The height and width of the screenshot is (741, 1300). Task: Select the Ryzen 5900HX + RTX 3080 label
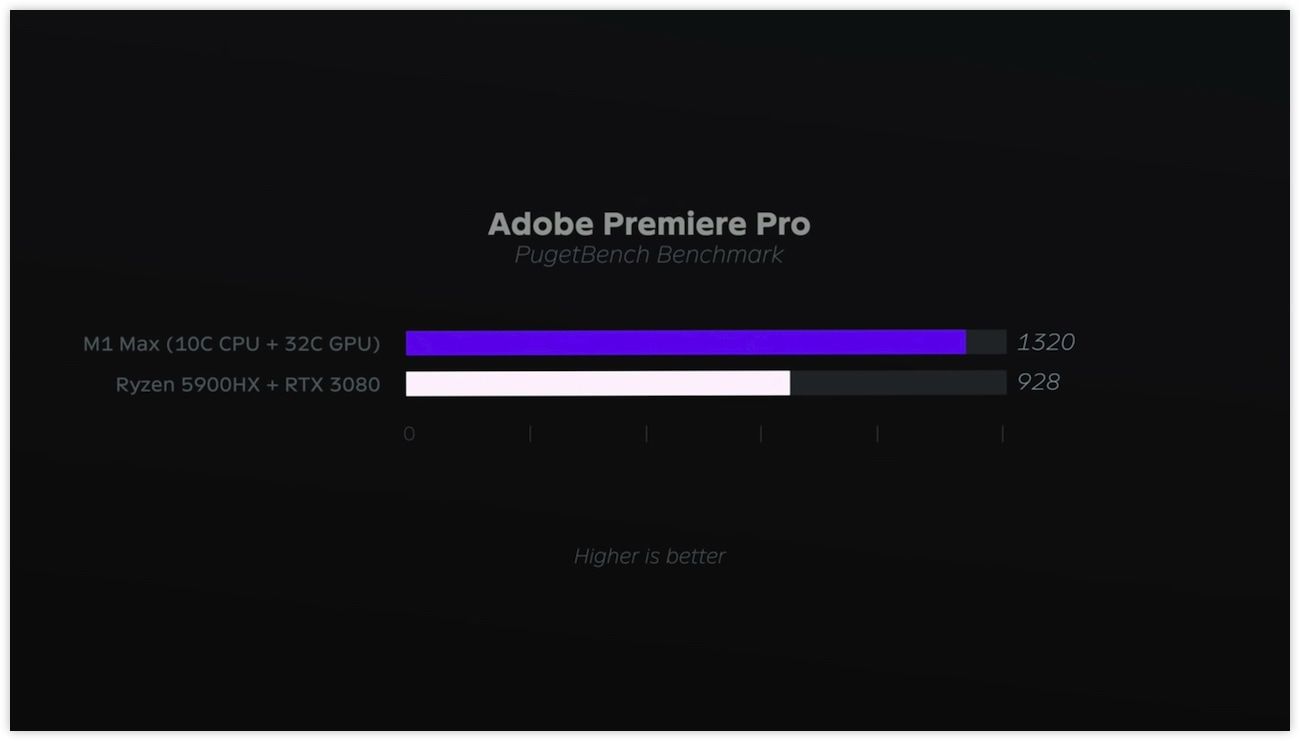[x=248, y=384]
